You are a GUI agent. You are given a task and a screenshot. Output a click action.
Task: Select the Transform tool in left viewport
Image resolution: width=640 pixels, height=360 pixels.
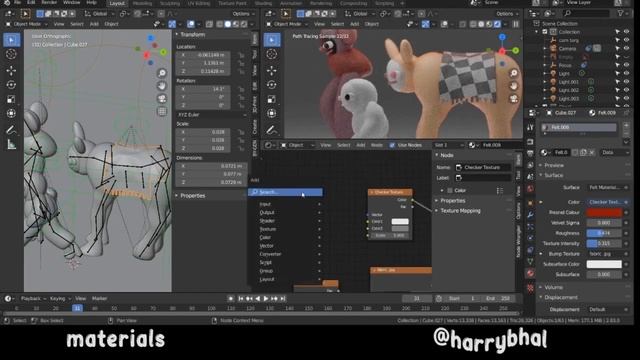[11, 113]
